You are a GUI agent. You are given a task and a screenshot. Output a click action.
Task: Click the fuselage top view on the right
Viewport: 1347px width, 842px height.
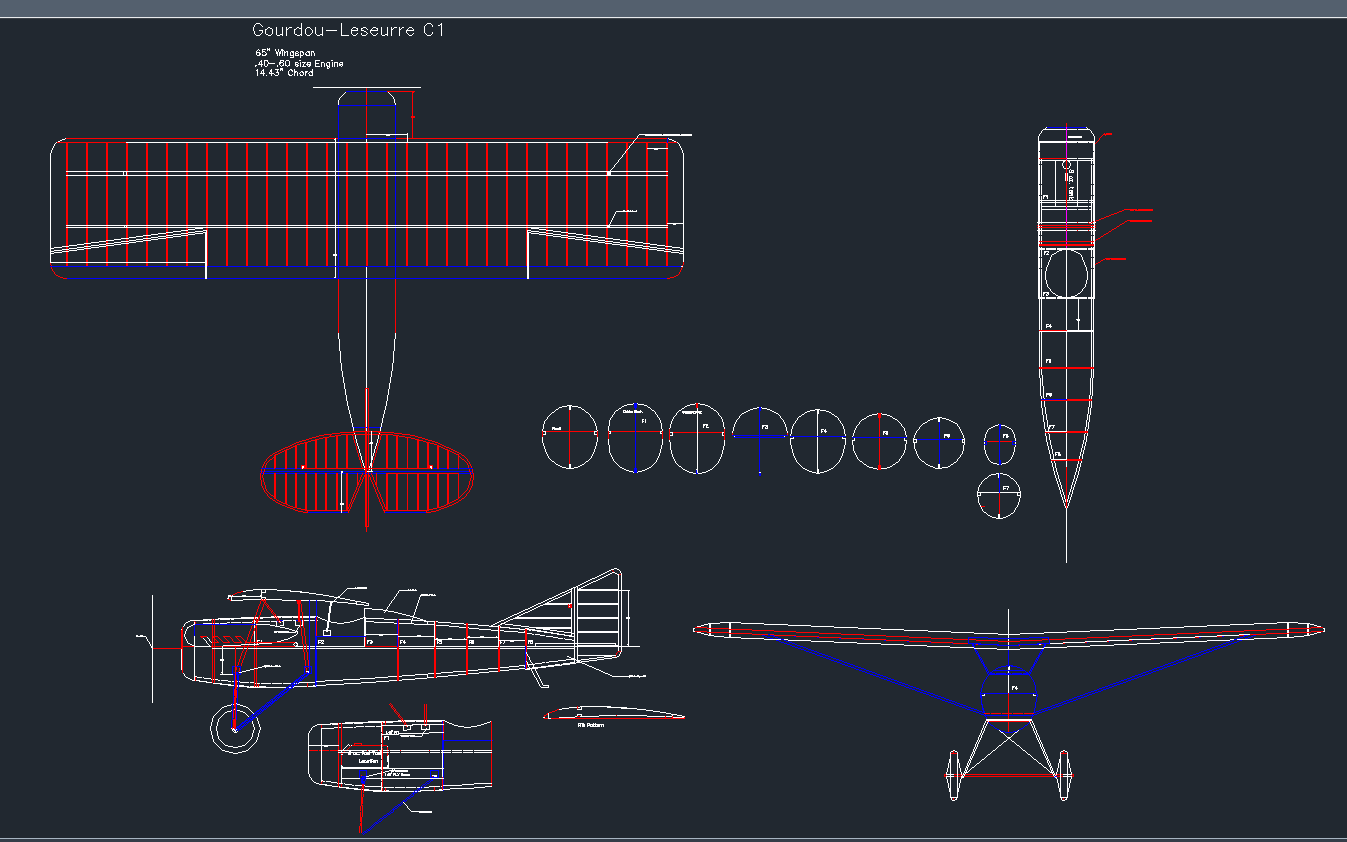[1070, 300]
